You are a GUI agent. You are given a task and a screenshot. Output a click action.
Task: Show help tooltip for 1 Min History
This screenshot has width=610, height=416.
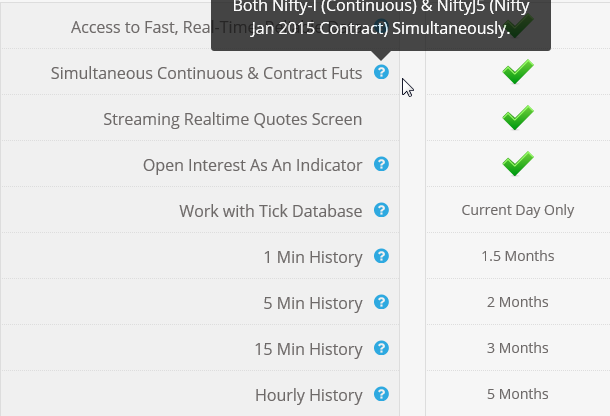click(381, 256)
